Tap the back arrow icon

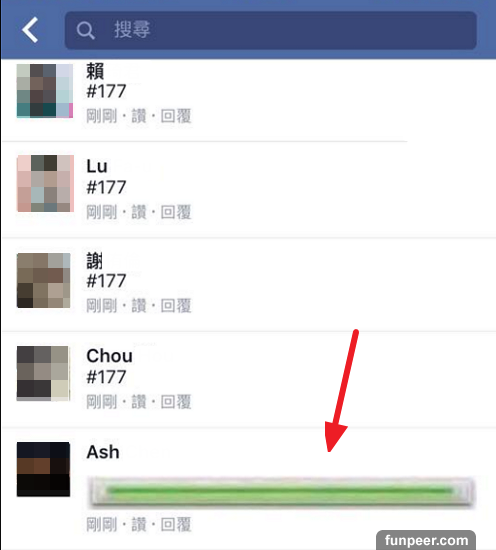pos(30,30)
